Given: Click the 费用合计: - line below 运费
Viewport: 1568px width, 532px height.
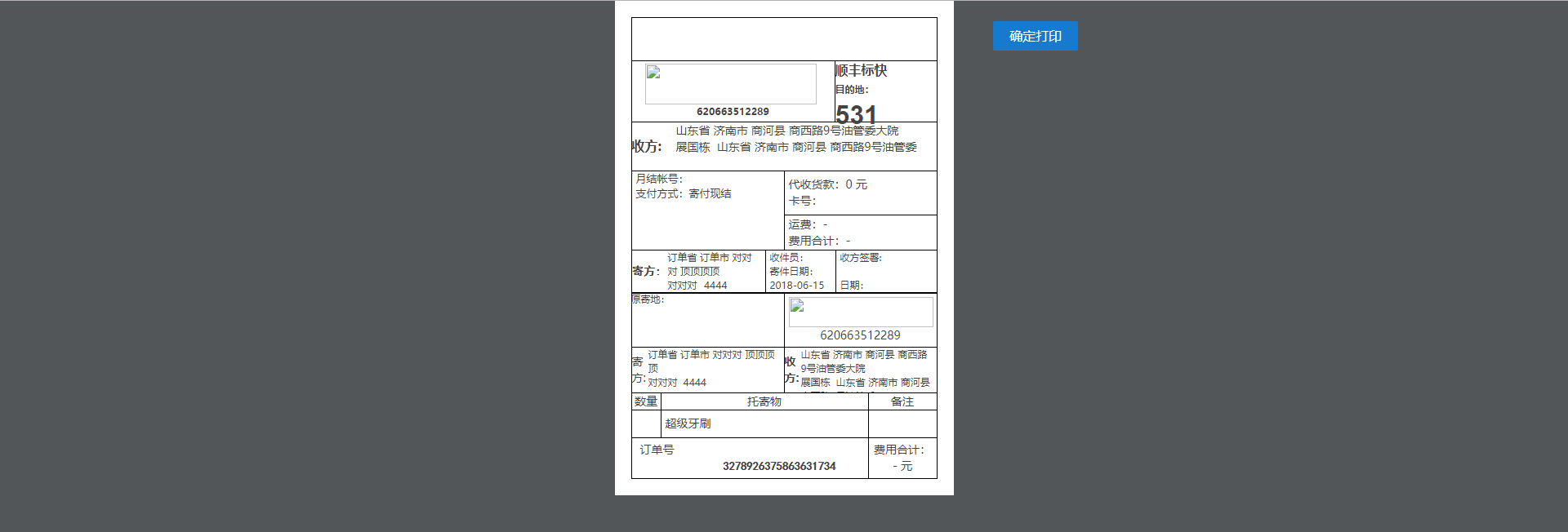Looking at the screenshot, I should 819,242.
